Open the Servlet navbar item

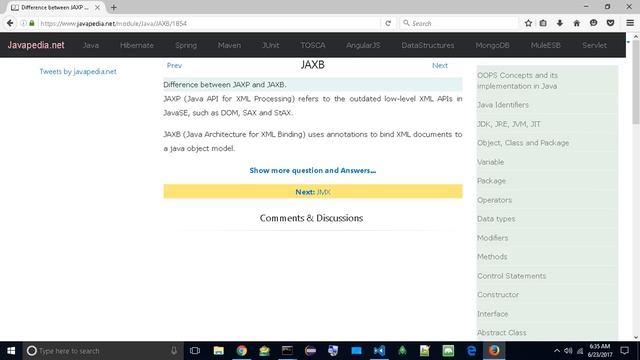tap(594, 45)
